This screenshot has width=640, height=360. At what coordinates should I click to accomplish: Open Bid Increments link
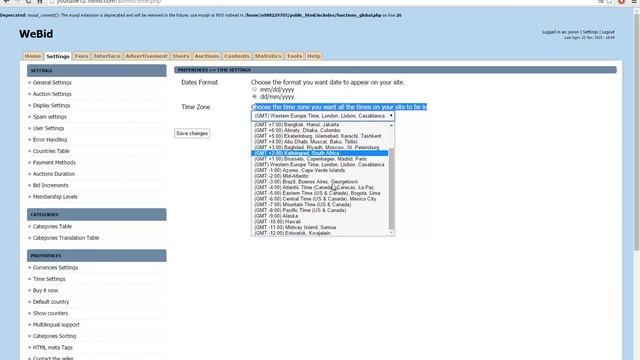[x=50, y=185]
